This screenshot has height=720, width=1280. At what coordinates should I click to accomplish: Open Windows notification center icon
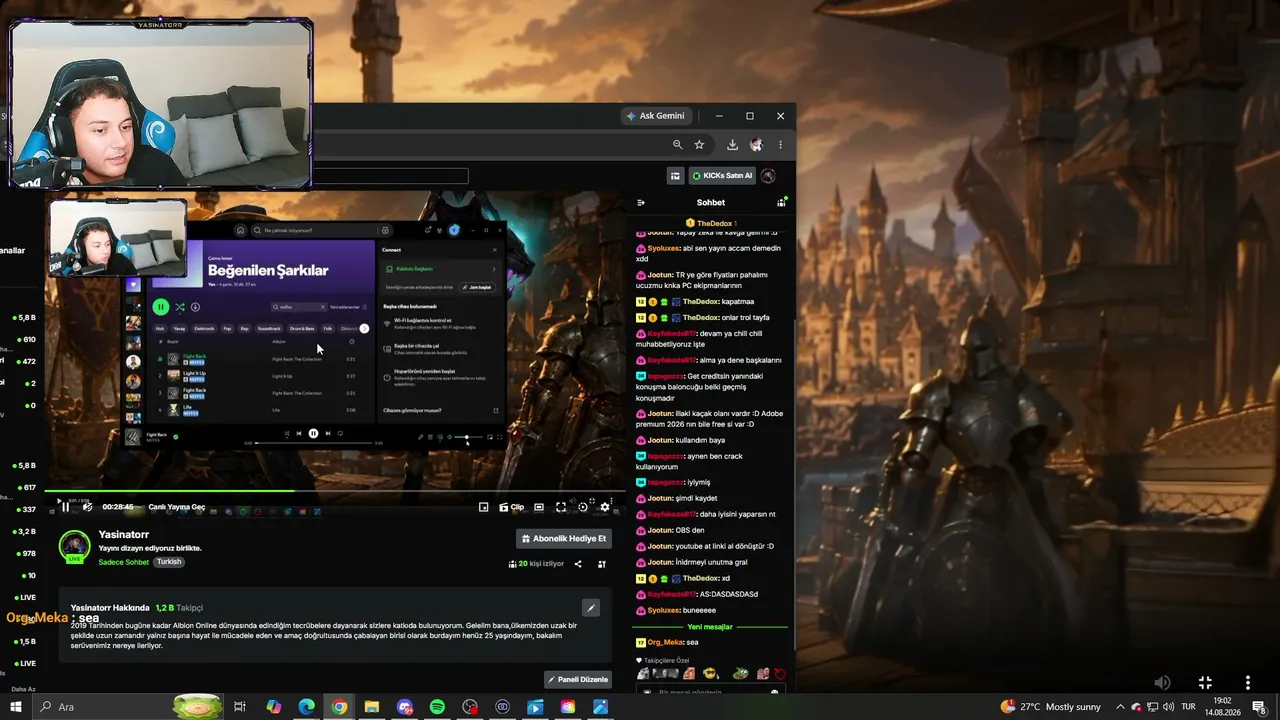point(1259,707)
